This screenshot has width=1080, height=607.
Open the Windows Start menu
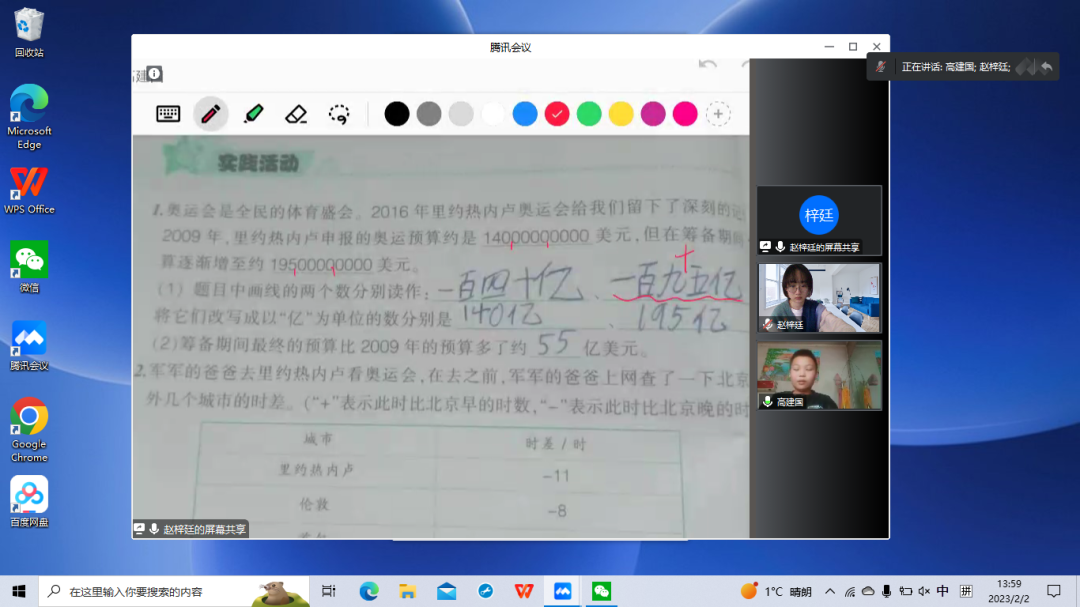click(x=18, y=591)
